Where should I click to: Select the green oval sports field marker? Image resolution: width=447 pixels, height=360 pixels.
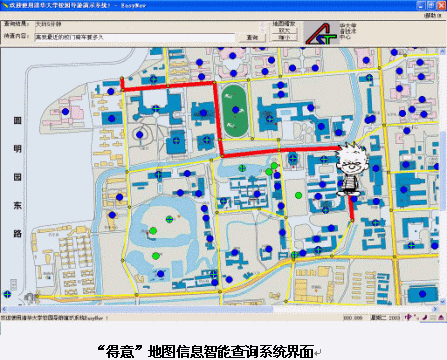(x=236, y=110)
